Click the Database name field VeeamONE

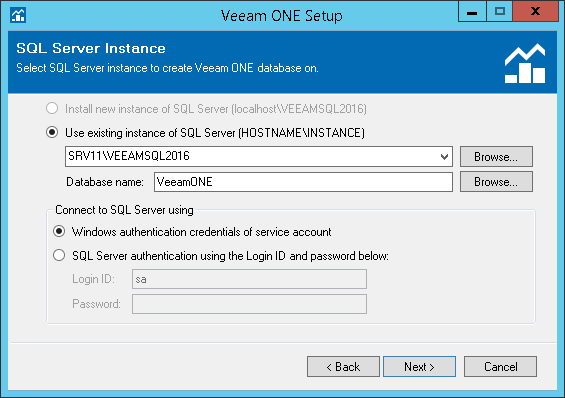point(303,182)
